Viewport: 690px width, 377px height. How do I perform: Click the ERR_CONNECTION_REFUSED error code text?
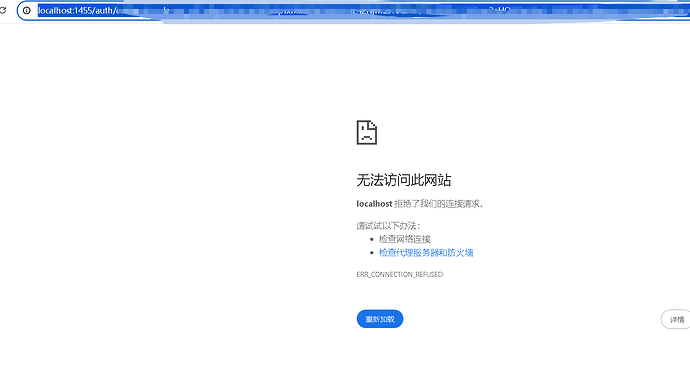[x=400, y=274]
